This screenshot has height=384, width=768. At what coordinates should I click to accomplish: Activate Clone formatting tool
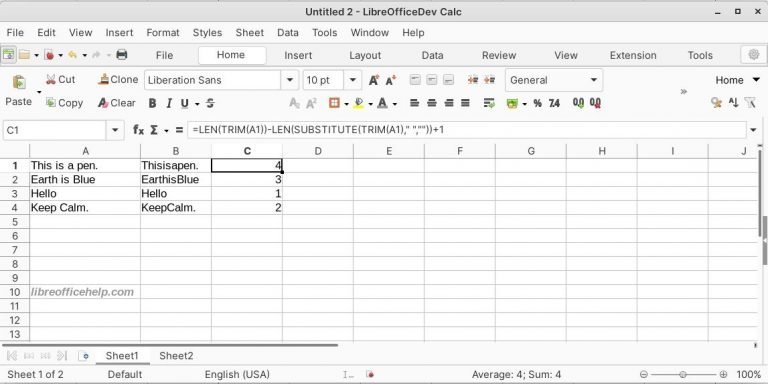click(118, 79)
